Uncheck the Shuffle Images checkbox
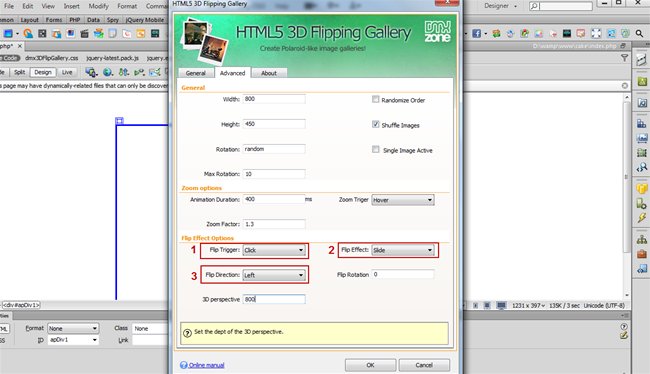This screenshot has width=650, height=374. [376, 124]
